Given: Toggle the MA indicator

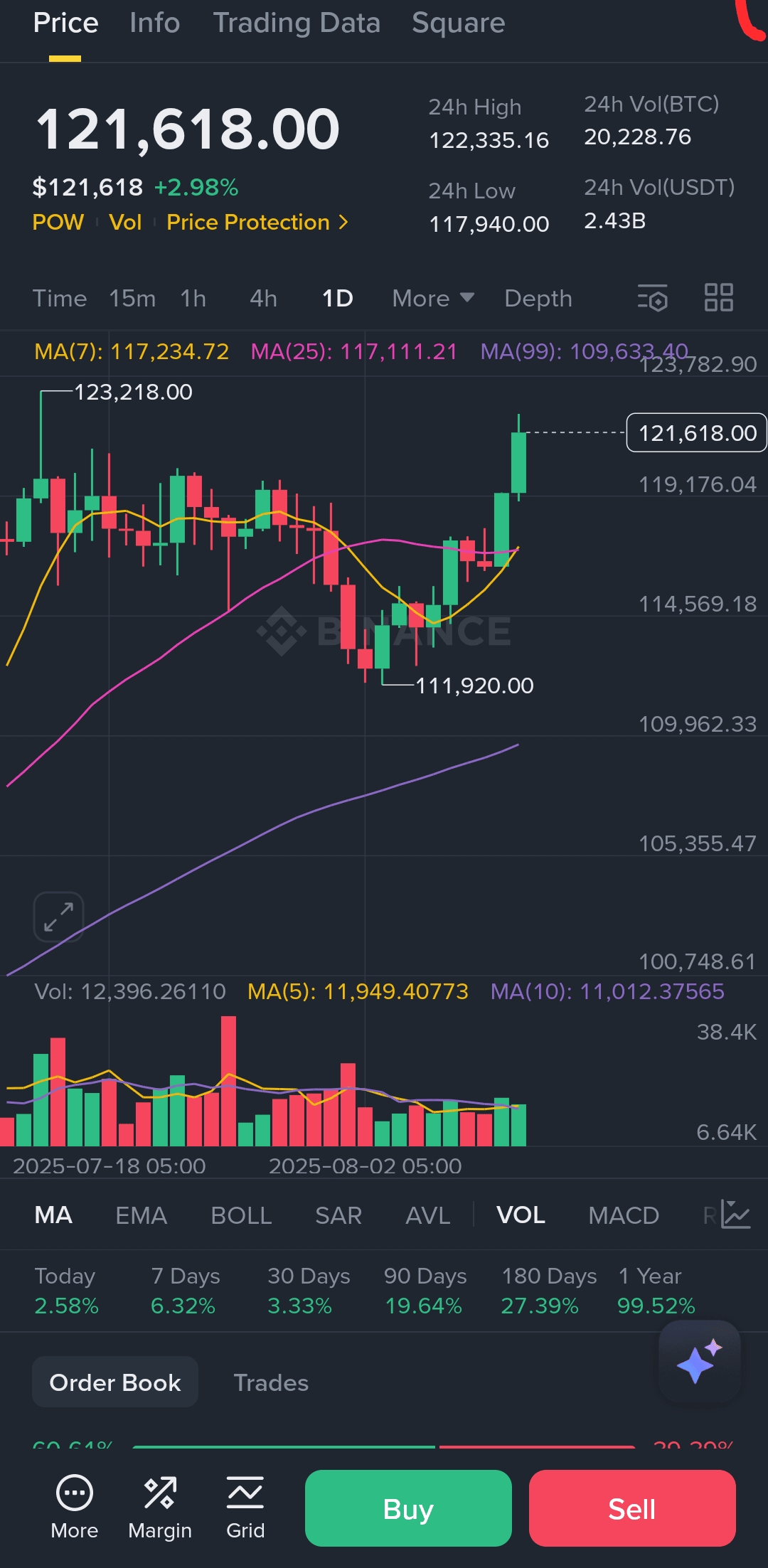Looking at the screenshot, I should point(53,1215).
